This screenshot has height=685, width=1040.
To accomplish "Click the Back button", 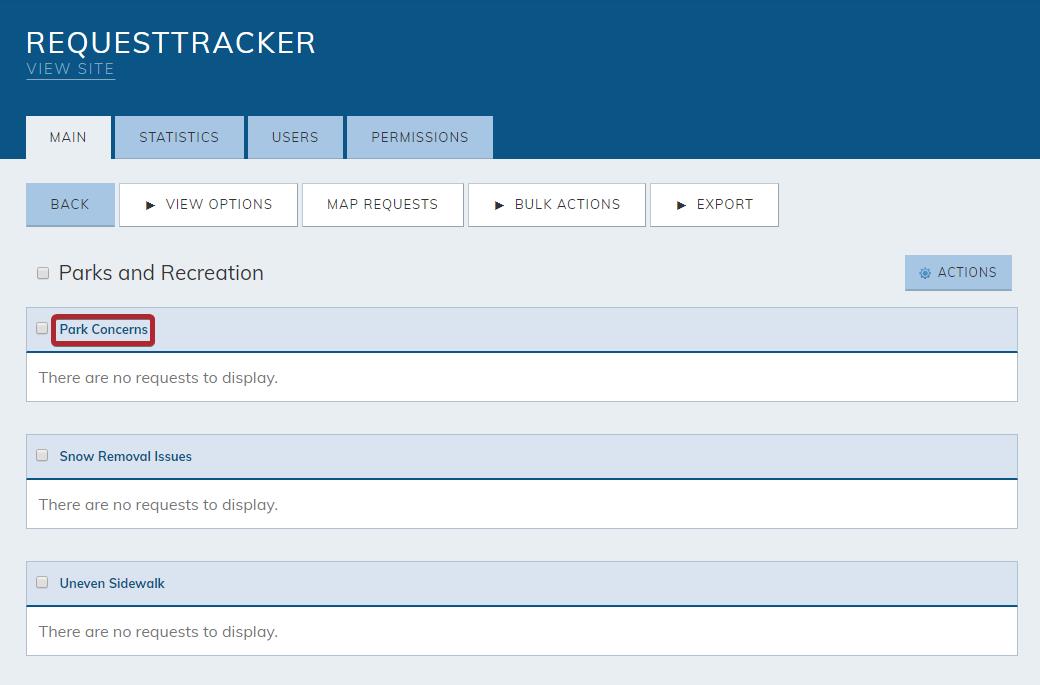I will click(70, 205).
